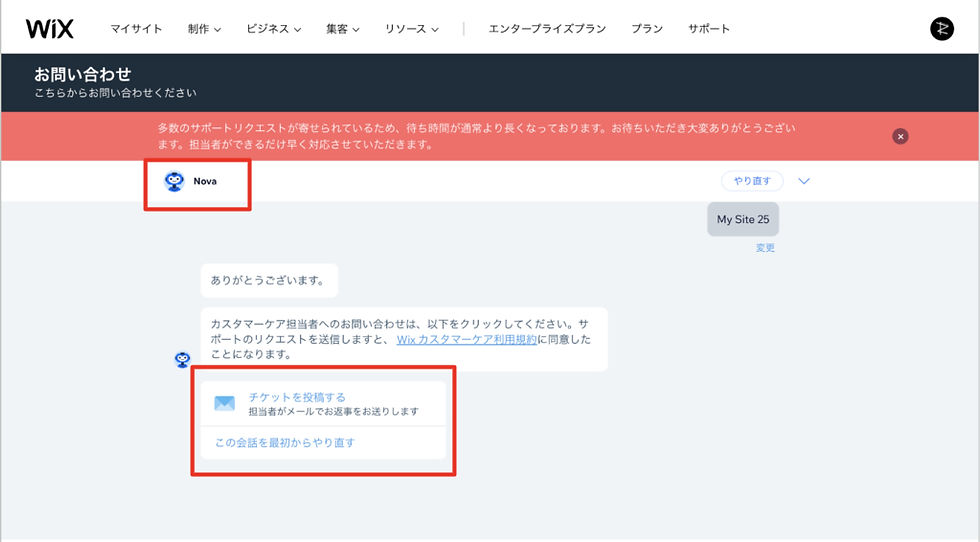Click the My Site 25 chat bubble

tap(743, 219)
